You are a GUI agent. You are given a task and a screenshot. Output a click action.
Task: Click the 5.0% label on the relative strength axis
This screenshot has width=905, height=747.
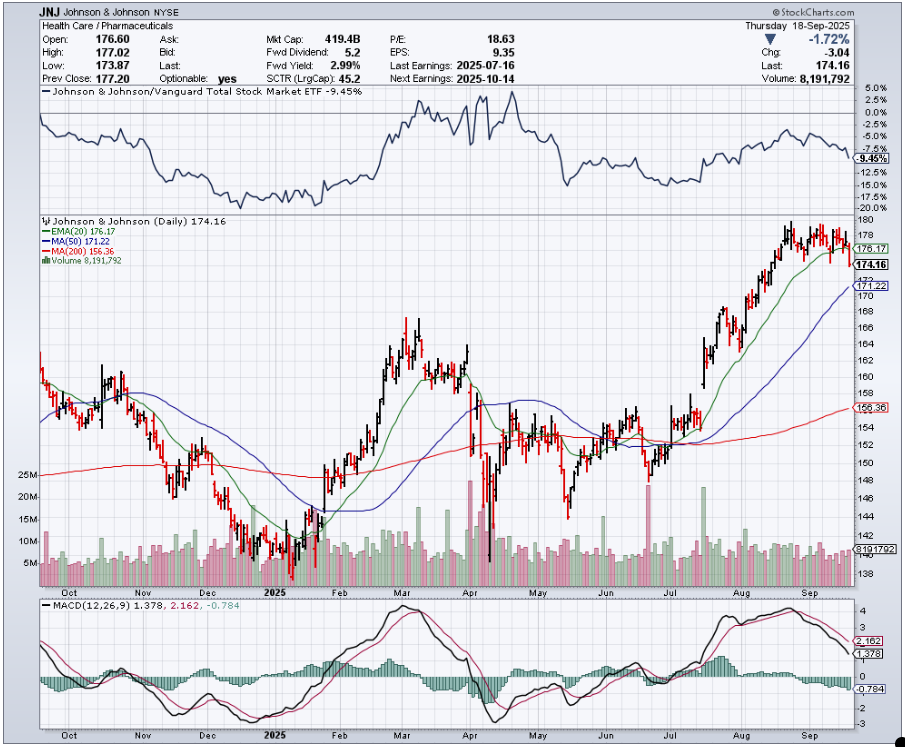876,88
